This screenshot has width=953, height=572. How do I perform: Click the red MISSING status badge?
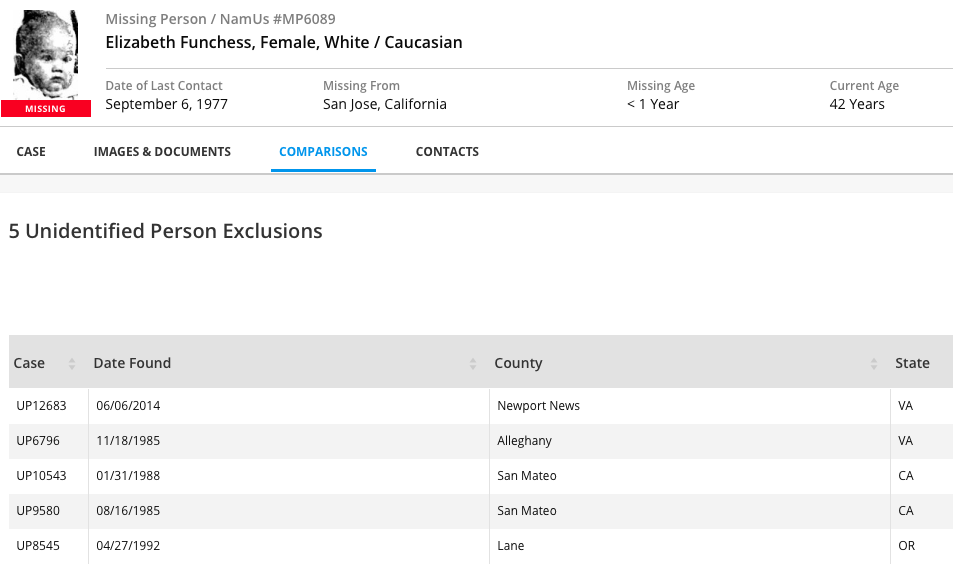pos(46,109)
